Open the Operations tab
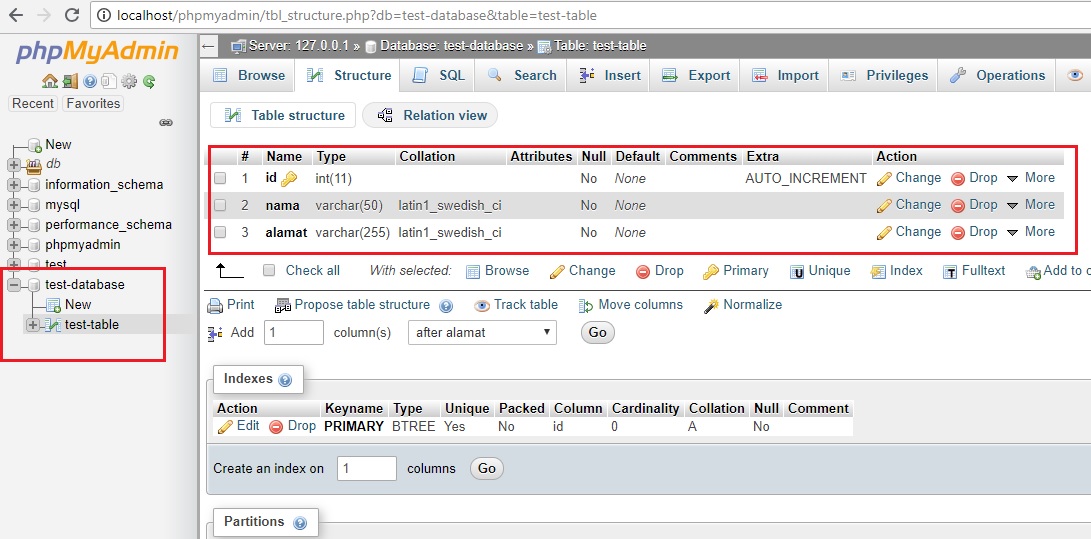Viewport: 1091px width, 539px height. [x=996, y=76]
